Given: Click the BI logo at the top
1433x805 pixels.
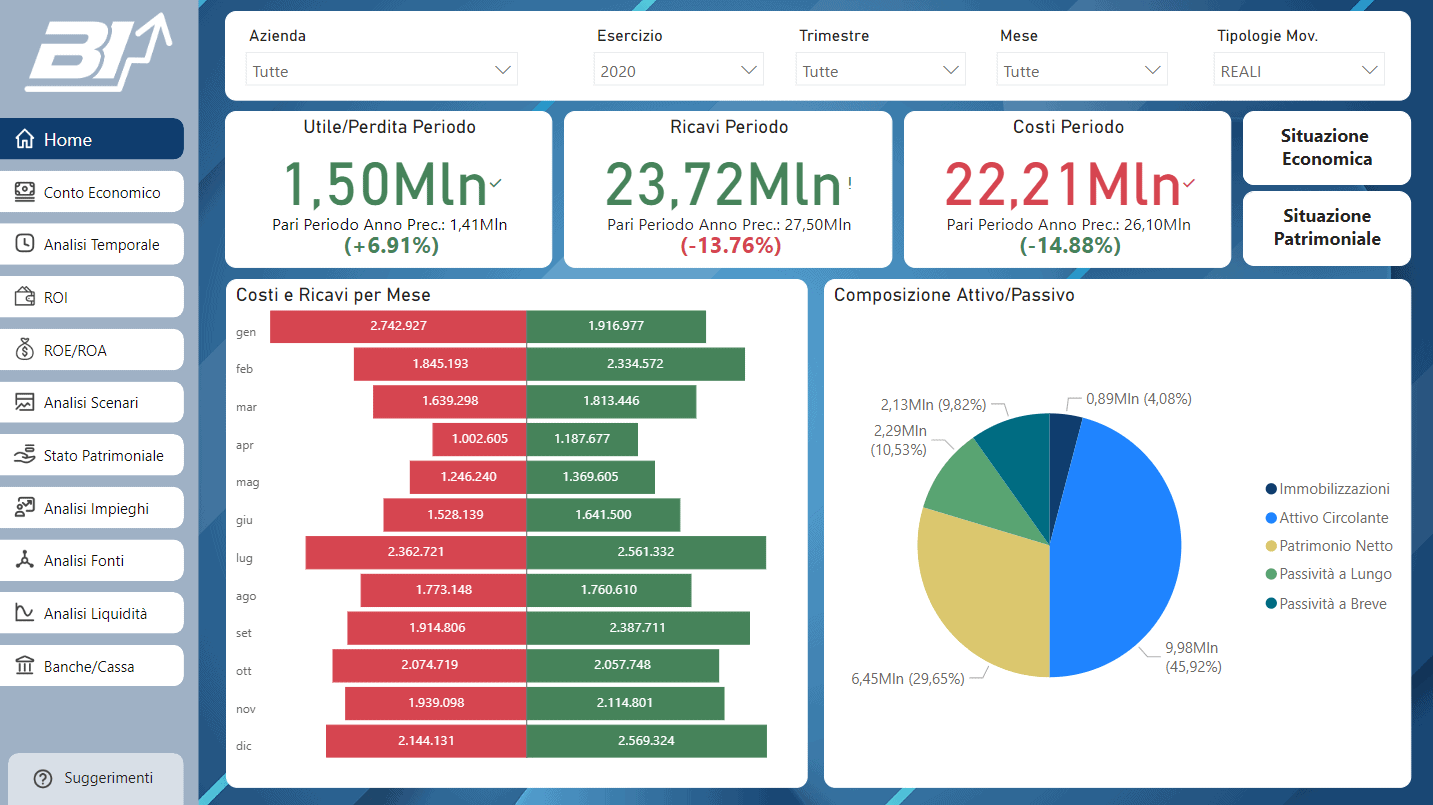Looking at the screenshot, I should 98,55.
